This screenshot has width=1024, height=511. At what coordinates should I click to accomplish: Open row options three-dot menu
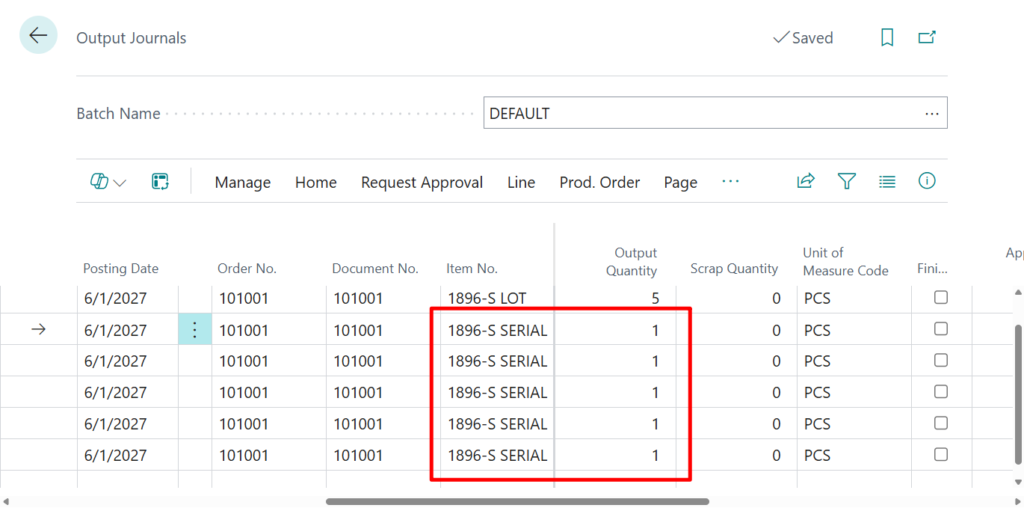pyautogui.click(x=194, y=330)
